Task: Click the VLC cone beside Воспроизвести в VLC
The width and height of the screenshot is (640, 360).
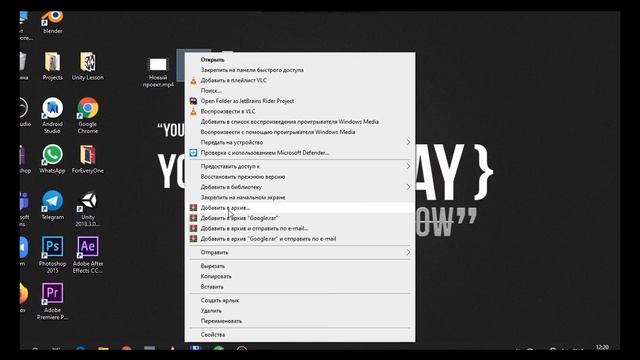Action: point(193,111)
